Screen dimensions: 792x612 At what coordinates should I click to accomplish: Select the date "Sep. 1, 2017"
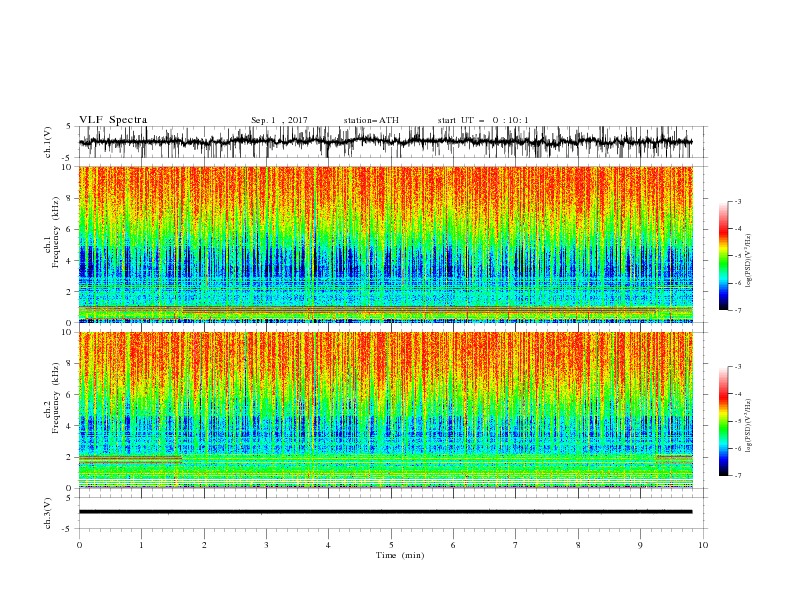coord(279,120)
